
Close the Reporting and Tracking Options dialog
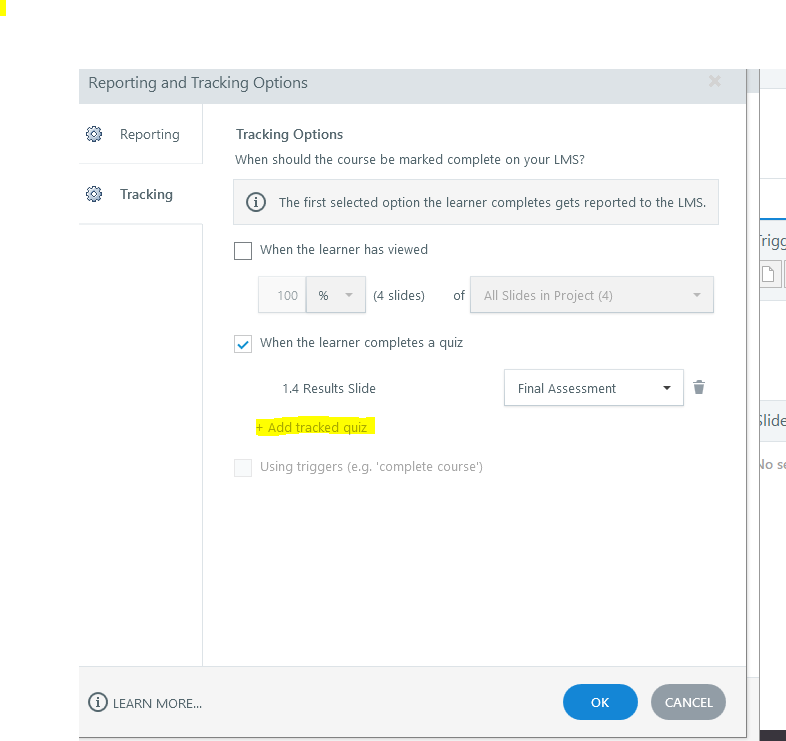click(x=715, y=81)
